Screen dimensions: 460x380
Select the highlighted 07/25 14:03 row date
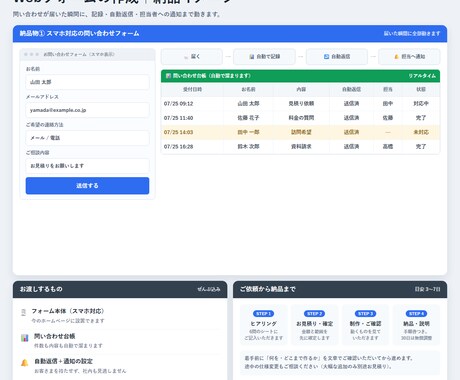pos(178,132)
